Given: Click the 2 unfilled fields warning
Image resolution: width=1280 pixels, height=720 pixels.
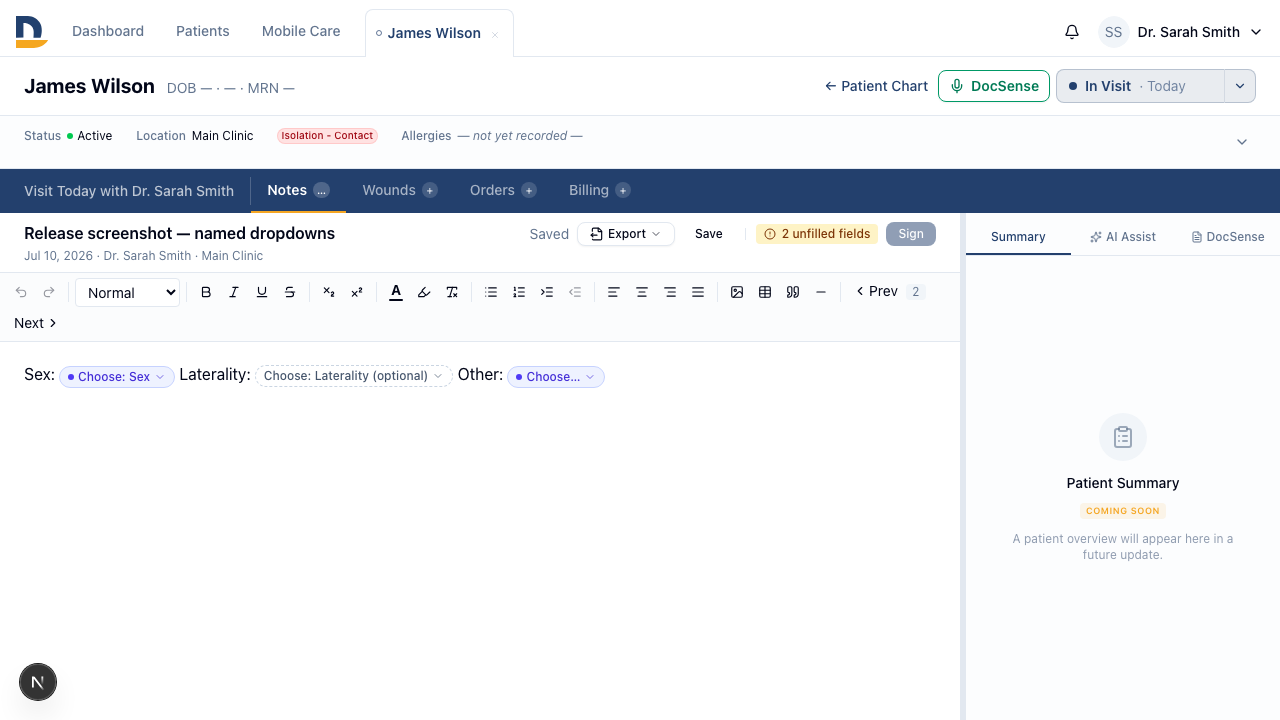Looking at the screenshot, I should click(x=817, y=234).
